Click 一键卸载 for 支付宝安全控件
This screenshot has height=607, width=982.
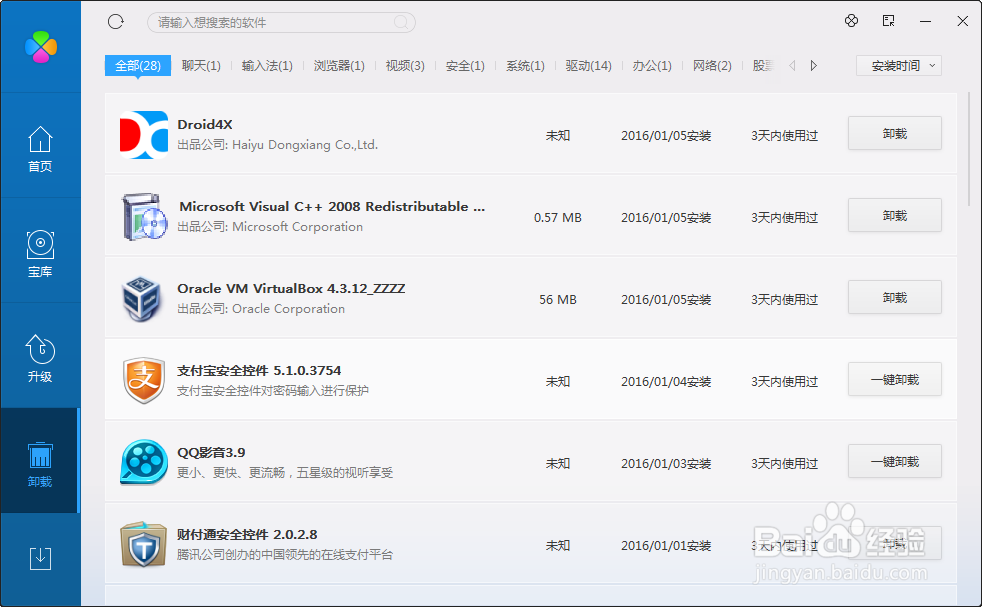pos(894,380)
